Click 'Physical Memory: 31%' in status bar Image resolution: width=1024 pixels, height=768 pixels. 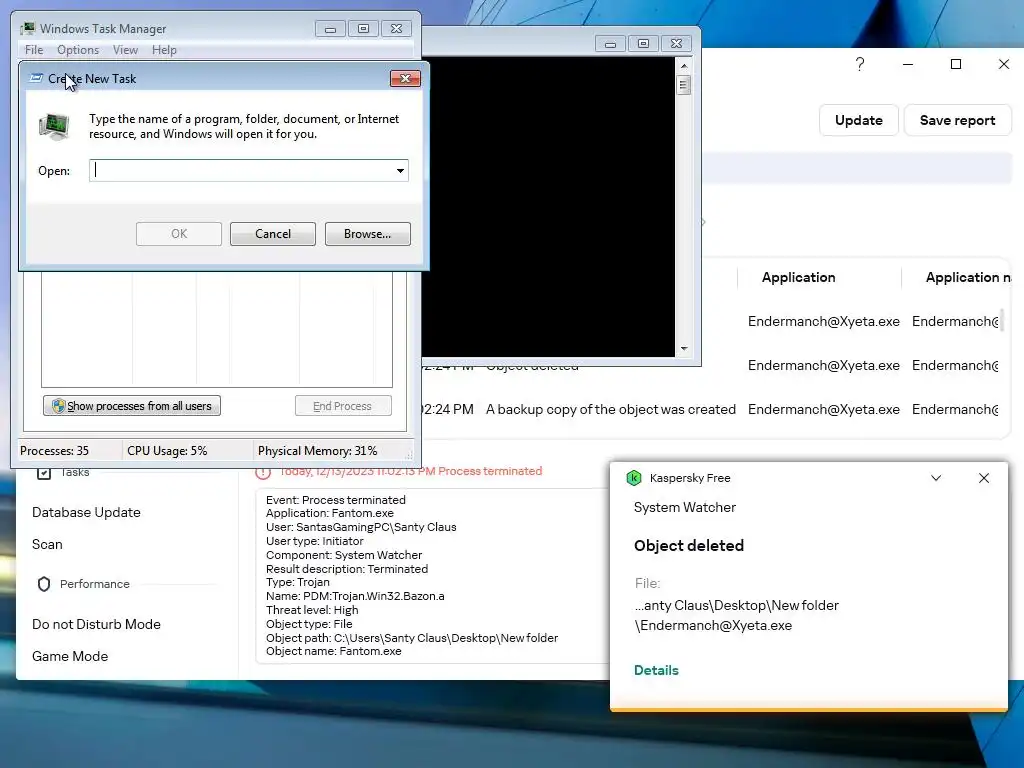click(317, 451)
